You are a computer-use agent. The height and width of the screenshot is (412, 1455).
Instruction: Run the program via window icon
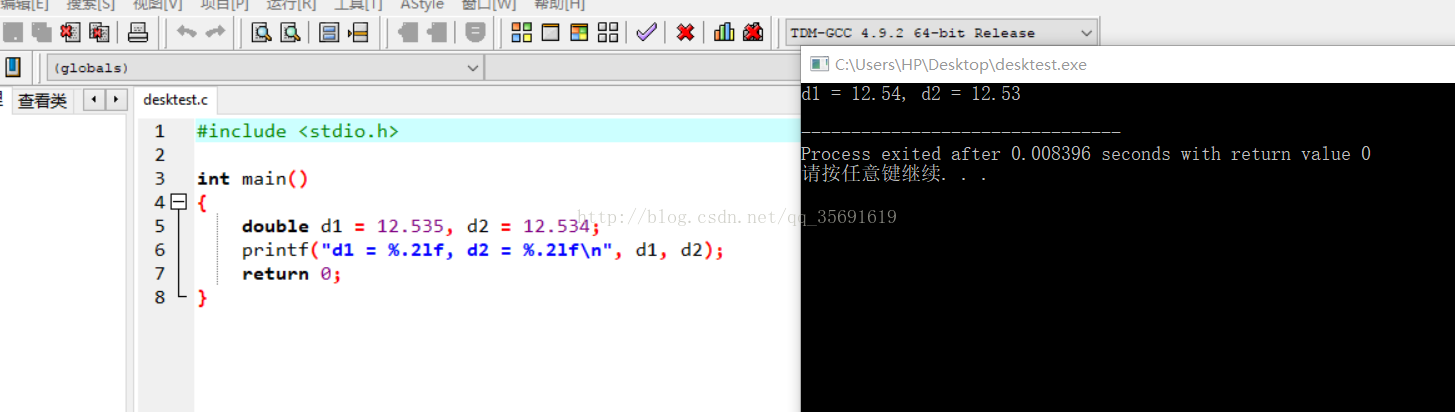550,32
